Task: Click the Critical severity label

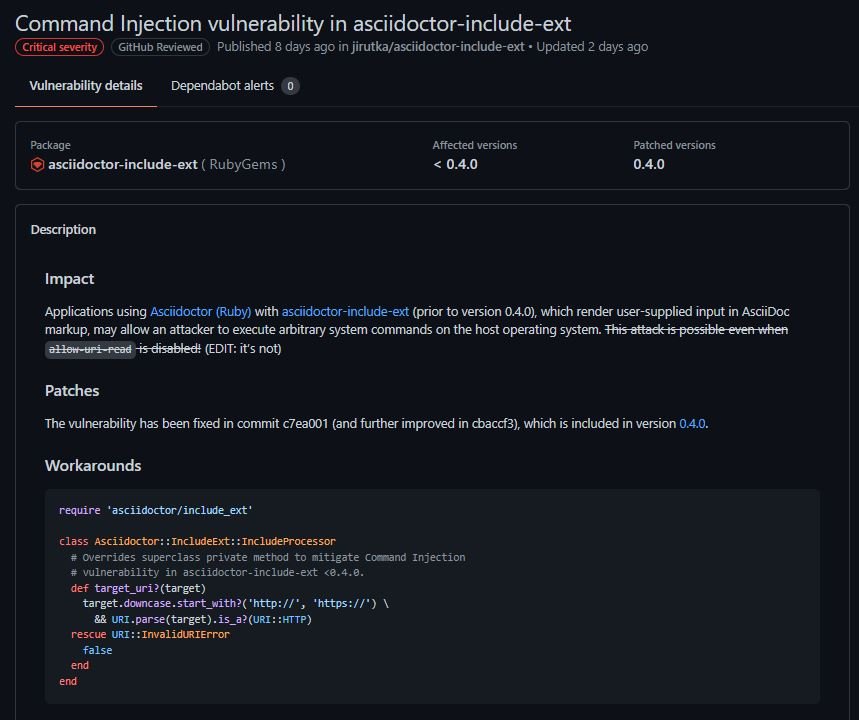Action: point(60,47)
